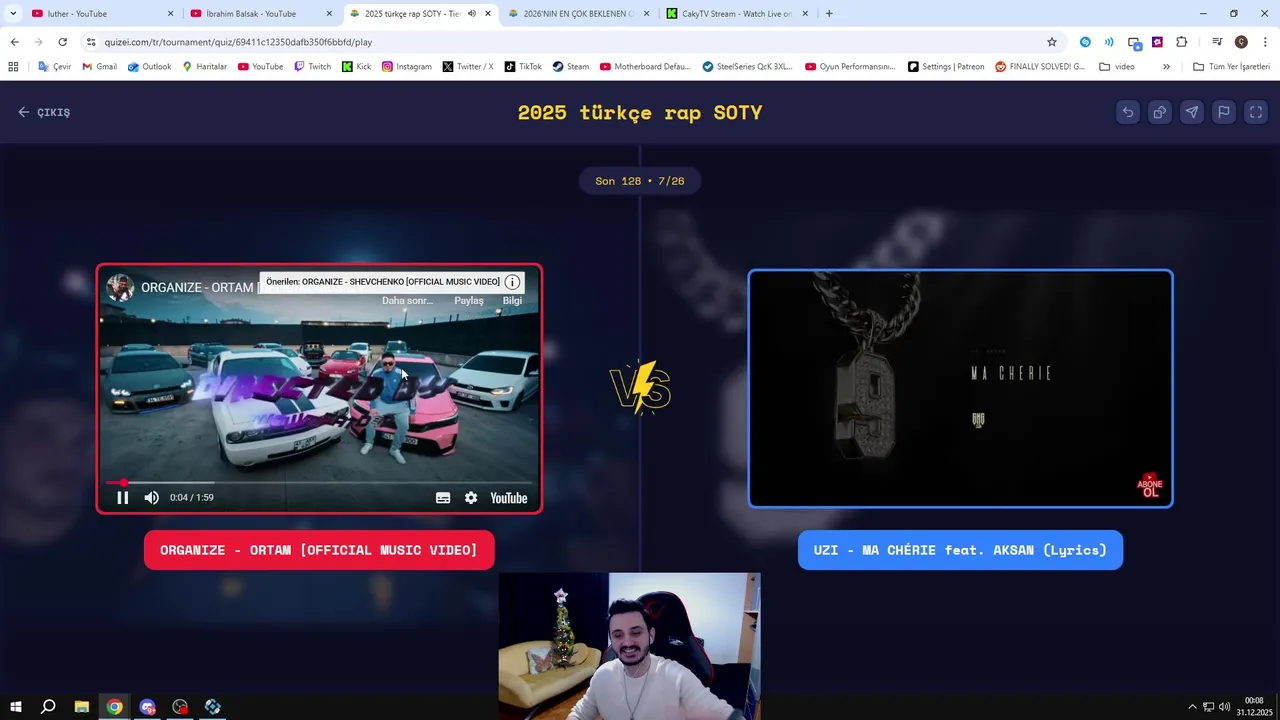The width and height of the screenshot is (1280, 720).
Task: Open Chrome from the taskbar
Action: (115, 707)
